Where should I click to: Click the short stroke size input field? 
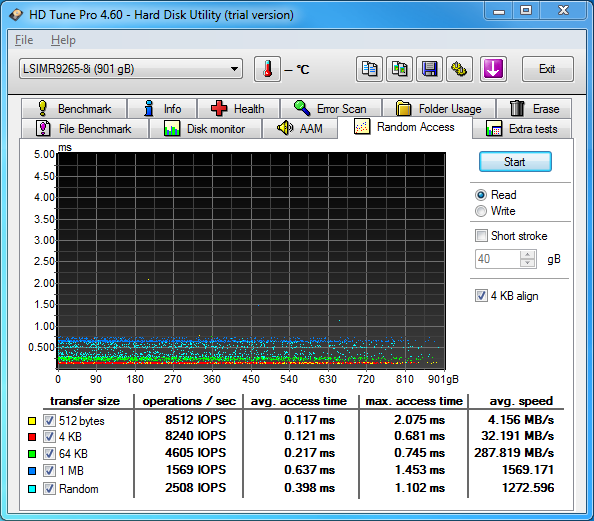tap(498, 259)
